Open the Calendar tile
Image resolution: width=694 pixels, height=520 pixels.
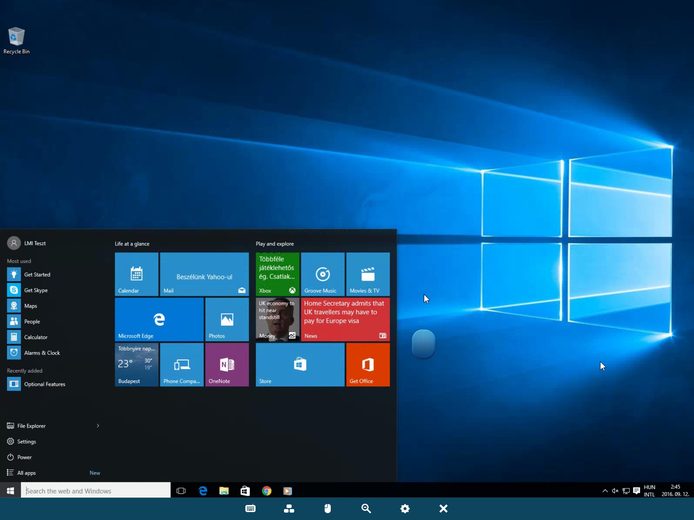point(136,274)
